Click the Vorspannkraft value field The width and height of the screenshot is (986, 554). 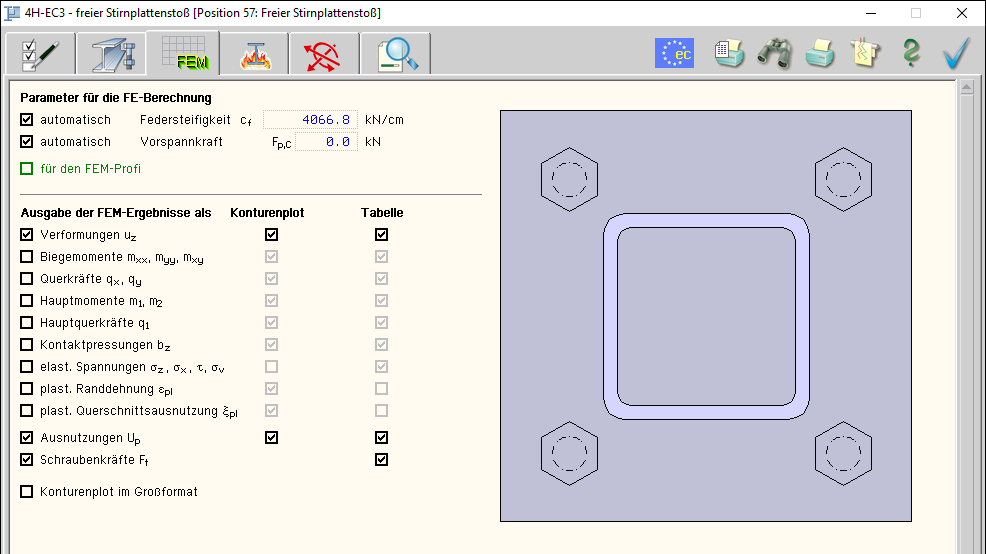(326, 142)
